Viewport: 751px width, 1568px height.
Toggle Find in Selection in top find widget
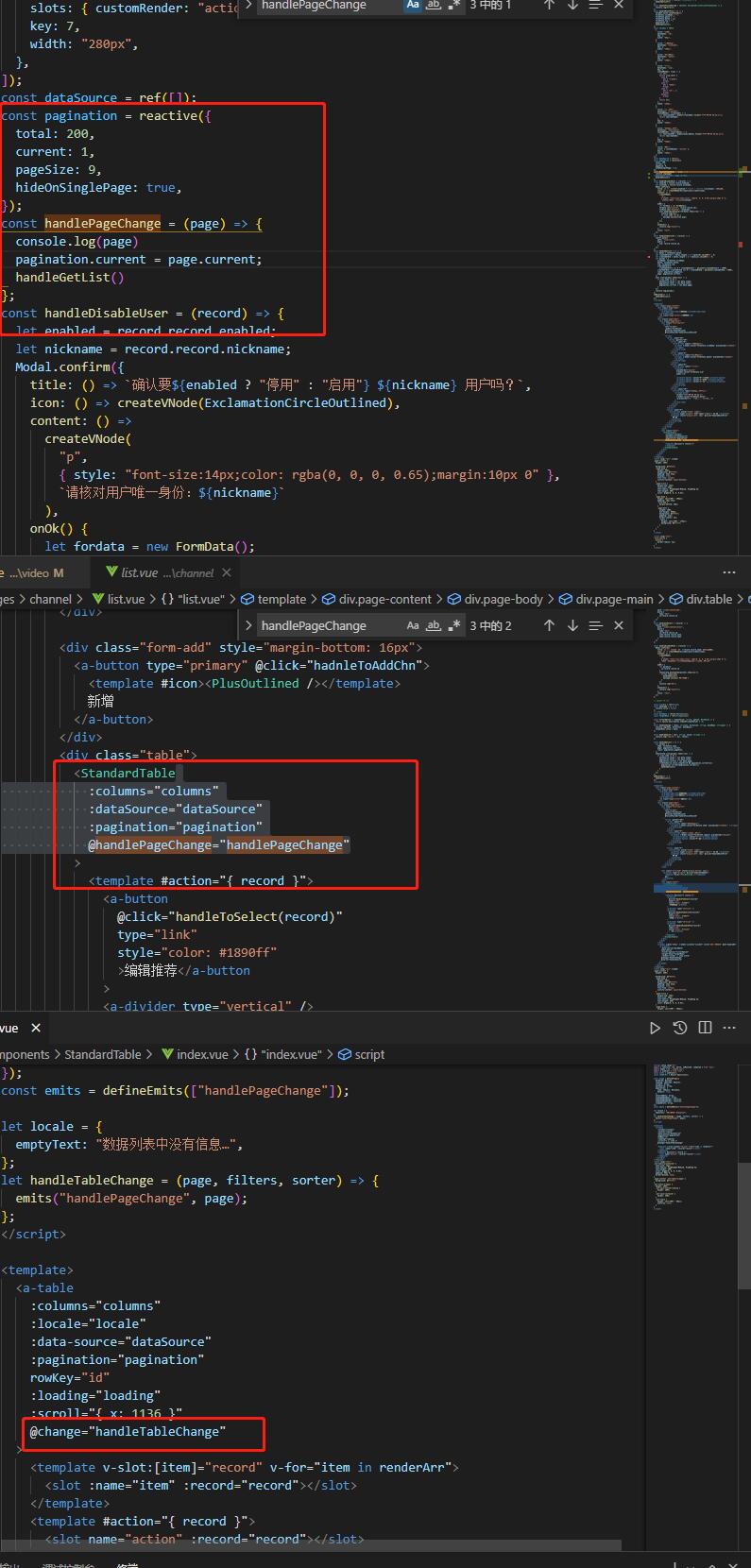pos(595,5)
